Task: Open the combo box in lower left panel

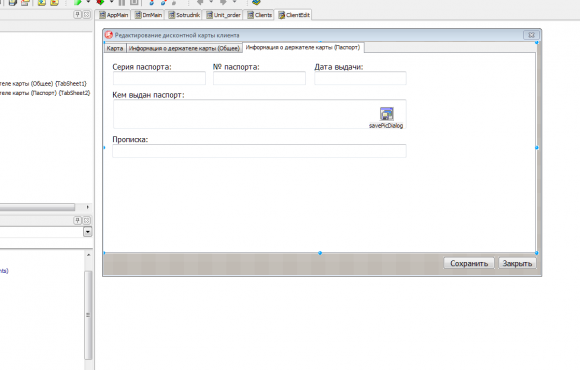Action: [88, 232]
